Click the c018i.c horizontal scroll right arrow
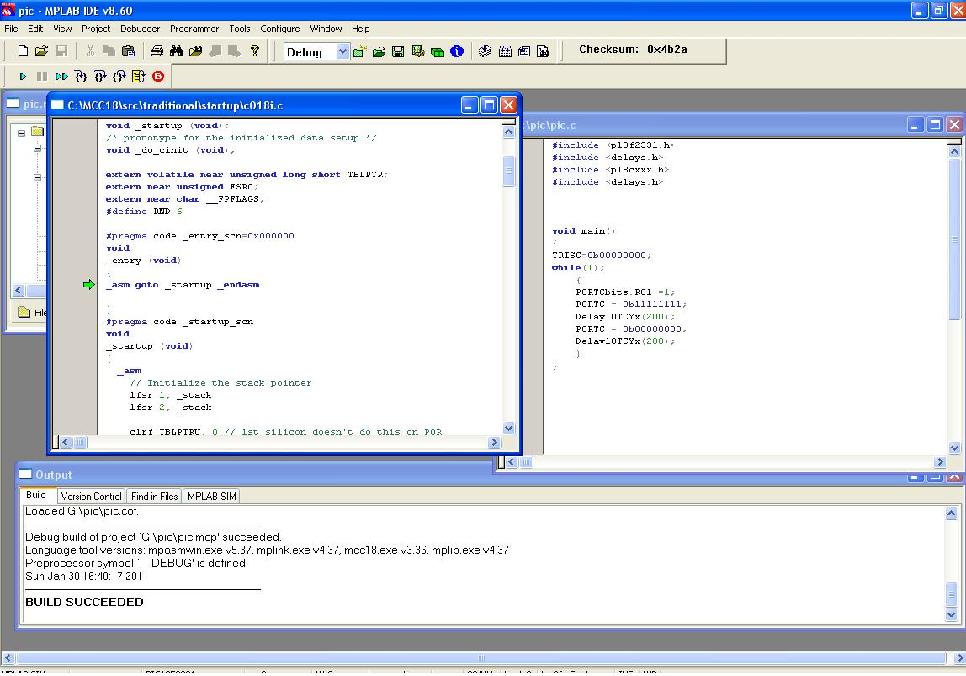The width and height of the screenshot is (966, 676). click(x=494, y=442)
